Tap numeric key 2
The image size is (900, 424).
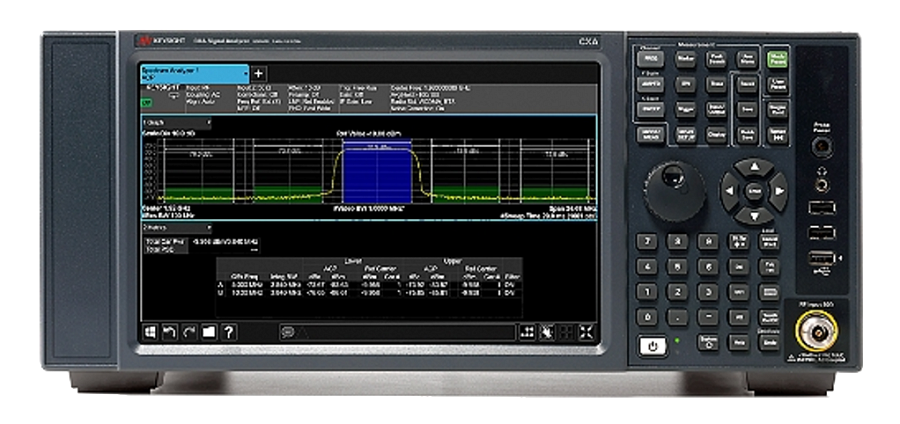(x=677, y=291)
